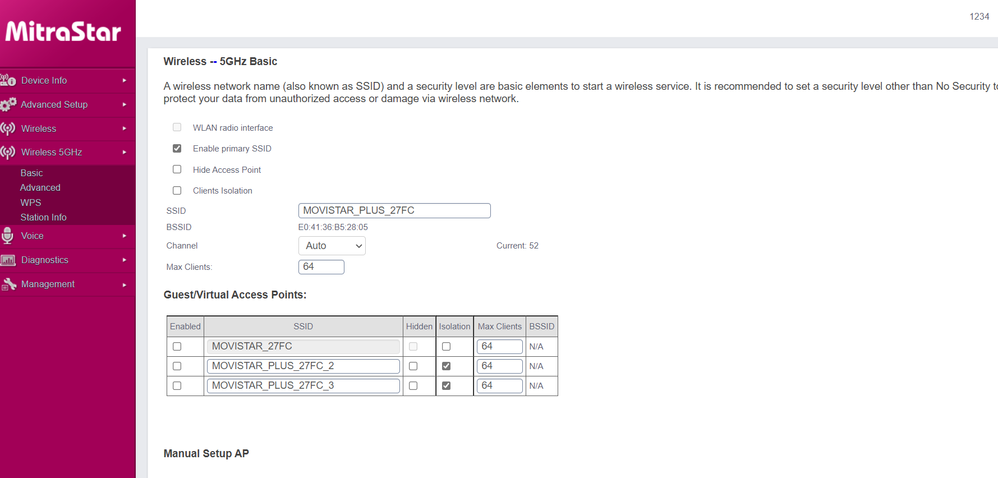Open the Station Info submenu item

click(x=43, y=217)
